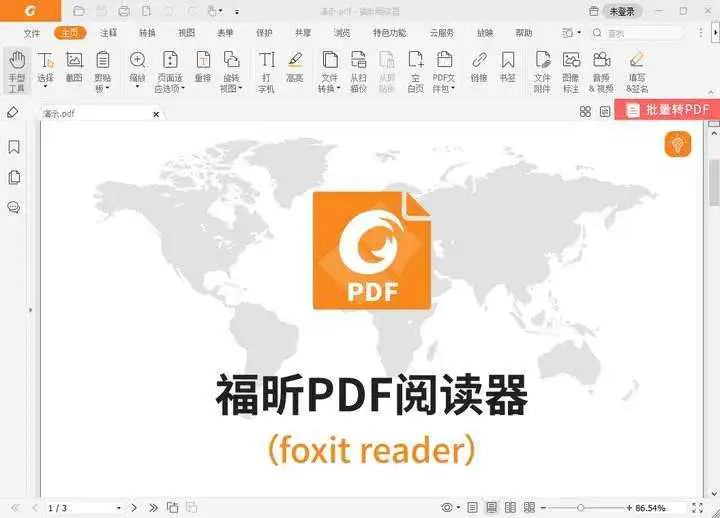
Task: Click the Reflow tool (重排)
Action: tap(203, 68)
